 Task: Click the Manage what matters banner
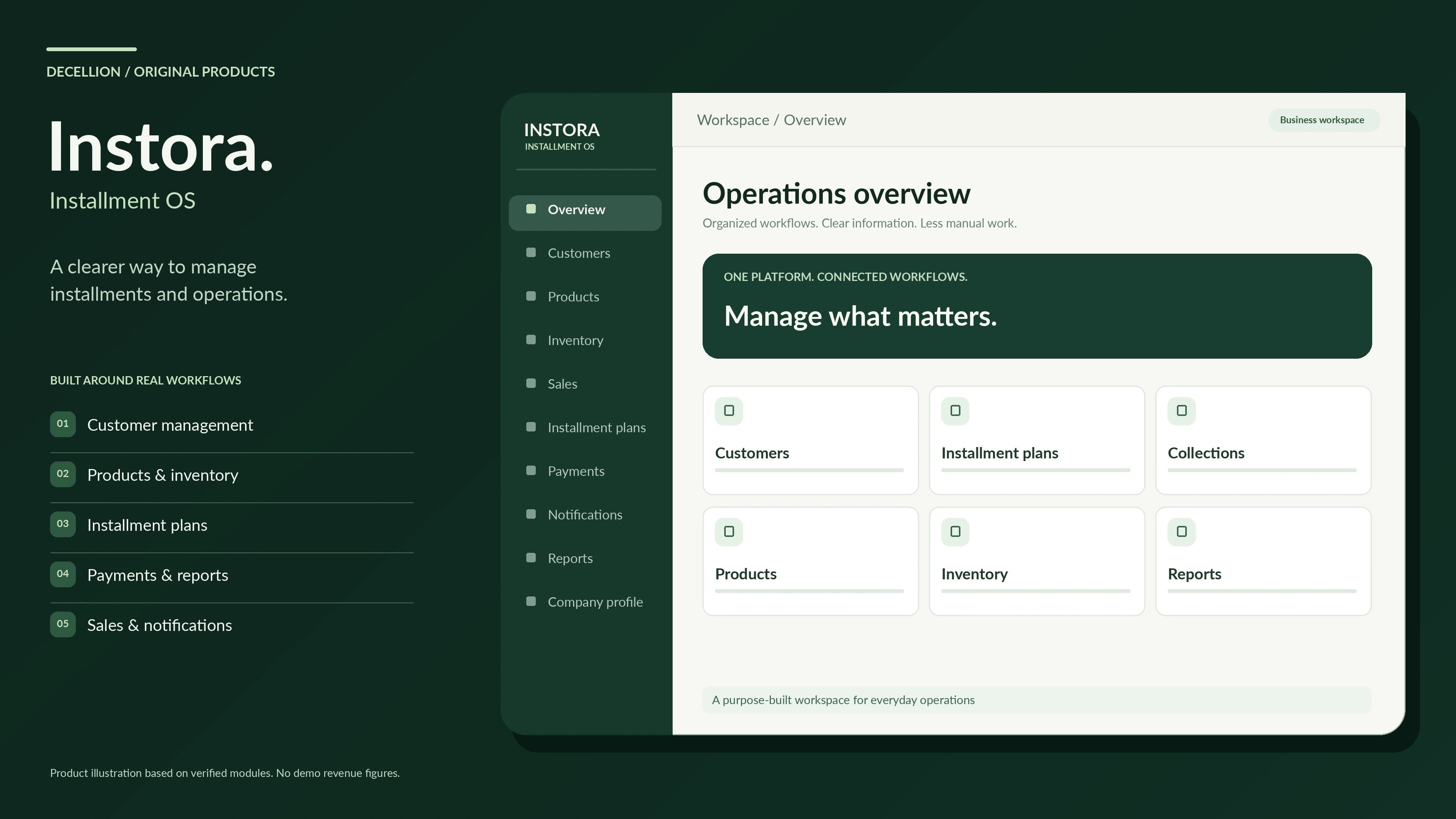pyautogui.click(x=1037, y=306)
